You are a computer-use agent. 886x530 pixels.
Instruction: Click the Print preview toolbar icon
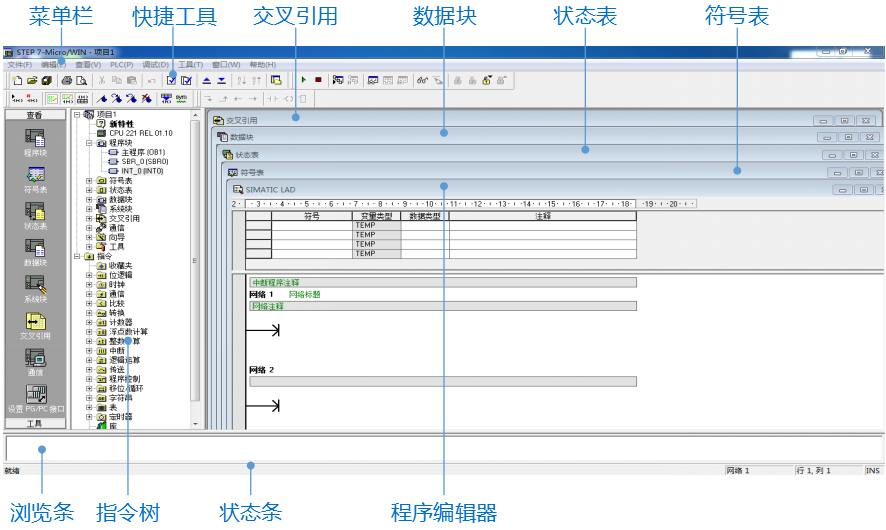point(81,80)
